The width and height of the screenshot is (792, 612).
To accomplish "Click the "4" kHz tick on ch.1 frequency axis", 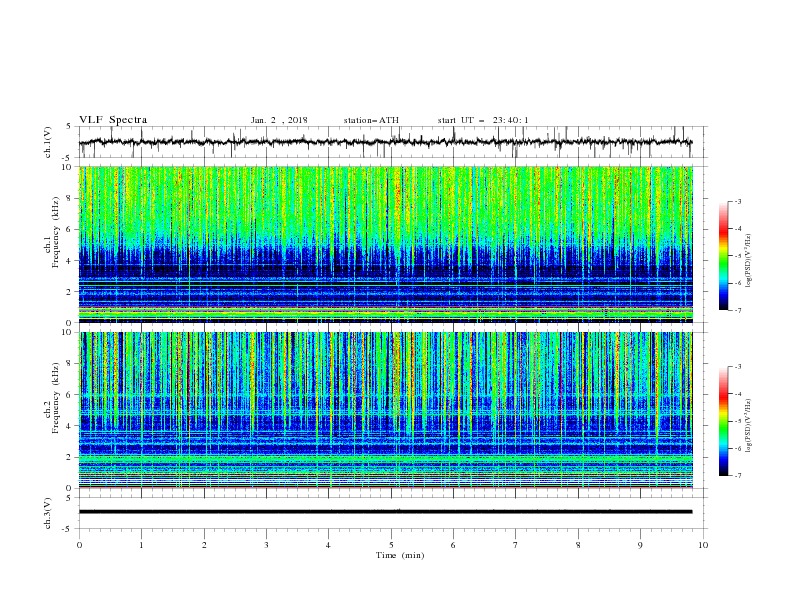I will 71,261.
